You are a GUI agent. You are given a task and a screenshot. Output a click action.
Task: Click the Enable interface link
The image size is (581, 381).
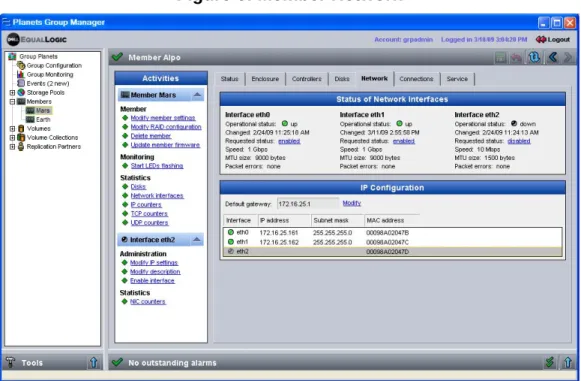(x=152, y=281)
